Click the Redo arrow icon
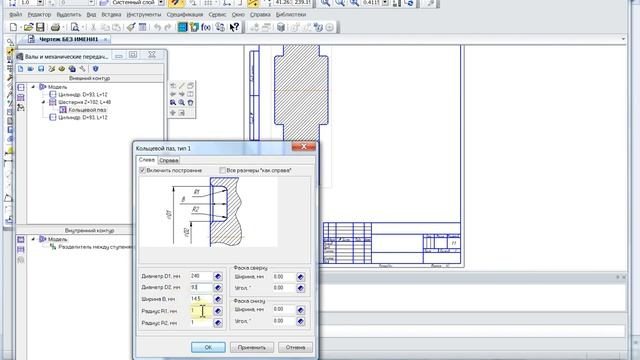 click(168, 27)
